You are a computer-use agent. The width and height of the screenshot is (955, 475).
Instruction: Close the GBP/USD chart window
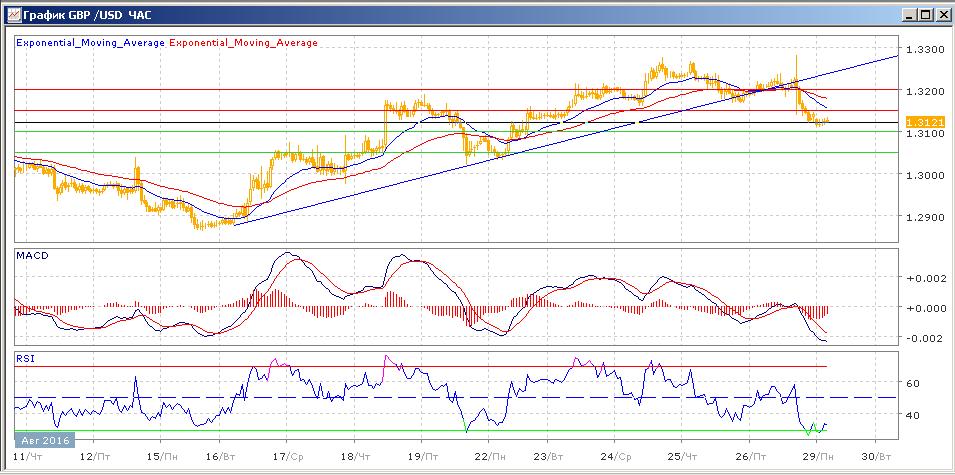(x=941, y=14)
